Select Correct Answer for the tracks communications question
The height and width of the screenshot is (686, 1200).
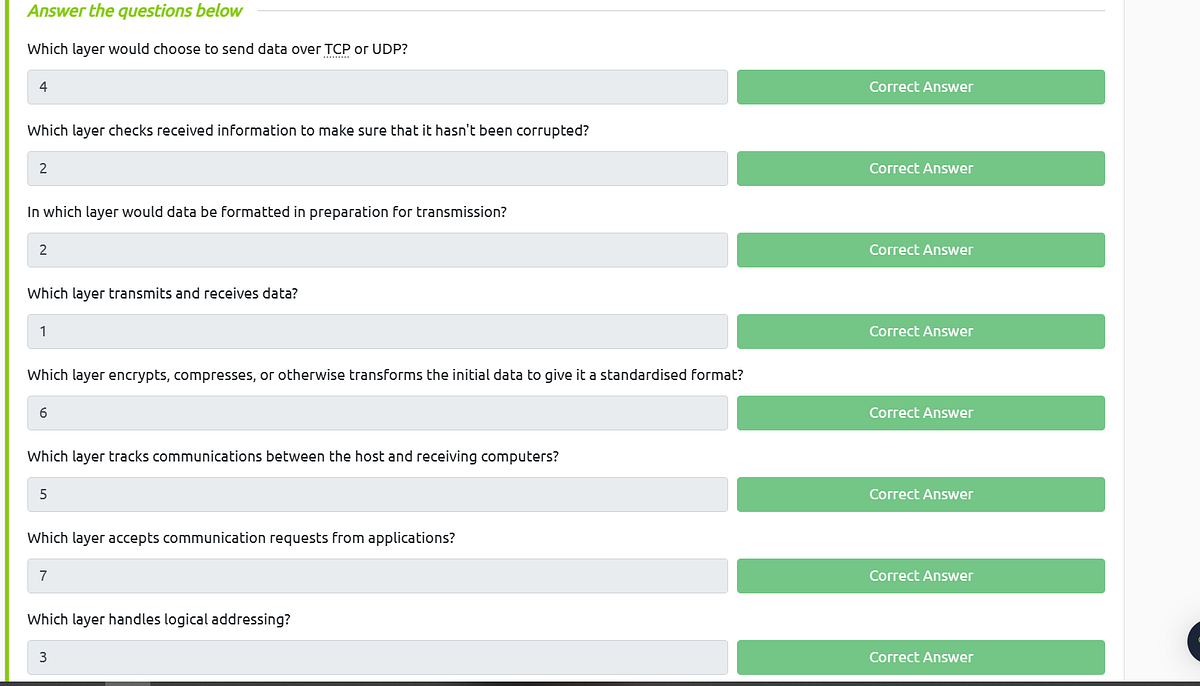click(920, 494)
